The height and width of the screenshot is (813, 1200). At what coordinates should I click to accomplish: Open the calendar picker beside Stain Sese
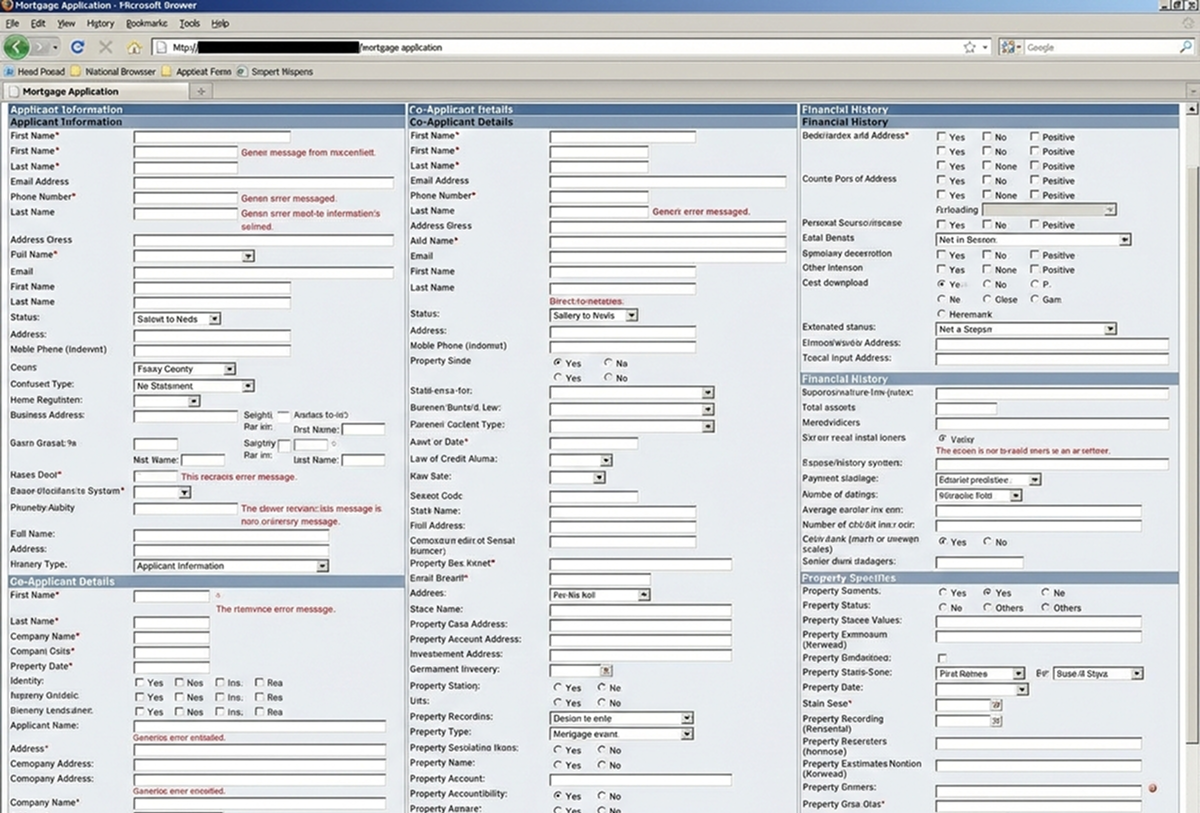tap(995, 705)
